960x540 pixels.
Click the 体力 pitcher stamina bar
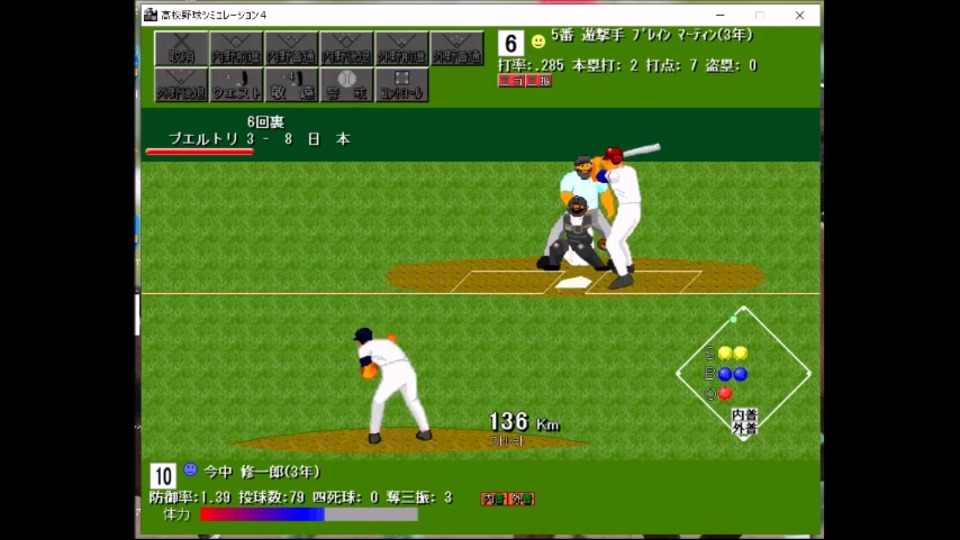pyautogui.click(x=309, y=514)
